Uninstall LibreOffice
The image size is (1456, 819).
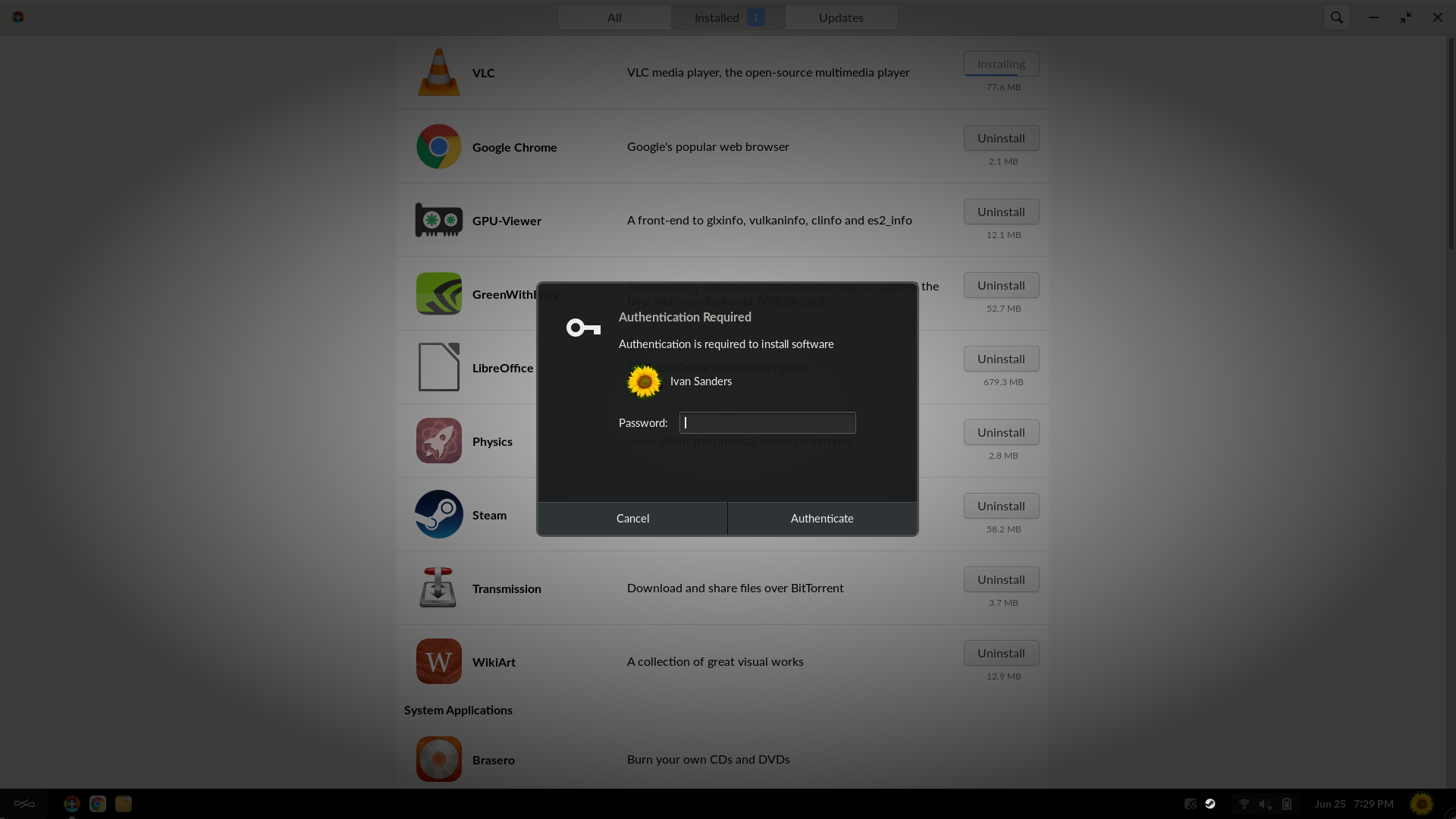click(x=1001, y=359)
